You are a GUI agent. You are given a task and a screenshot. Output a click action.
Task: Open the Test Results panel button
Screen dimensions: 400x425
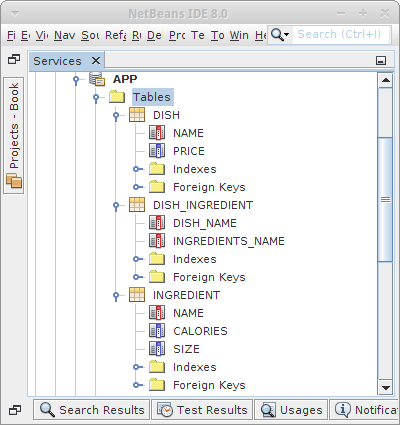tap(202, 410)
